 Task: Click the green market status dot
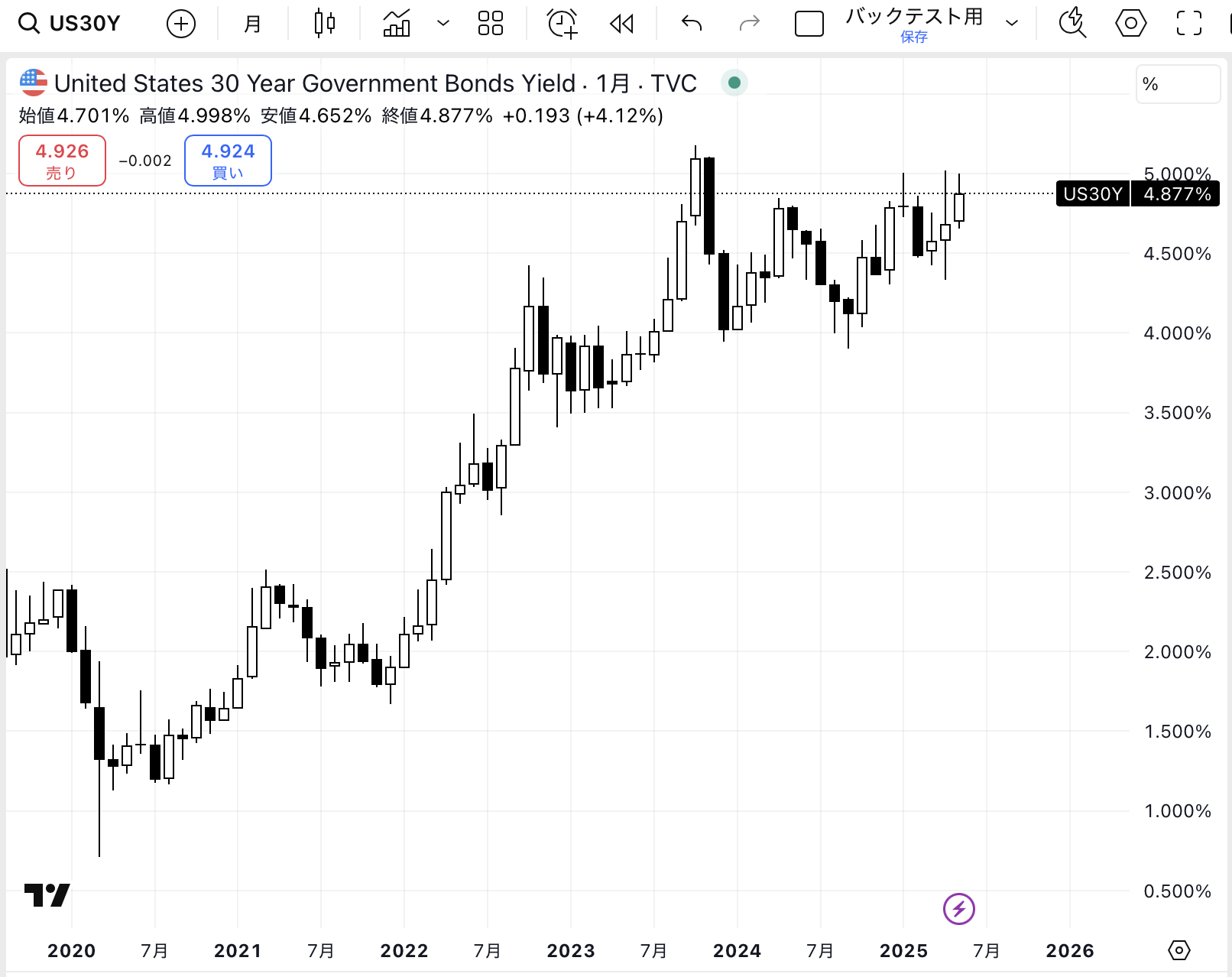pyautogui.click(x=734, y=83)
